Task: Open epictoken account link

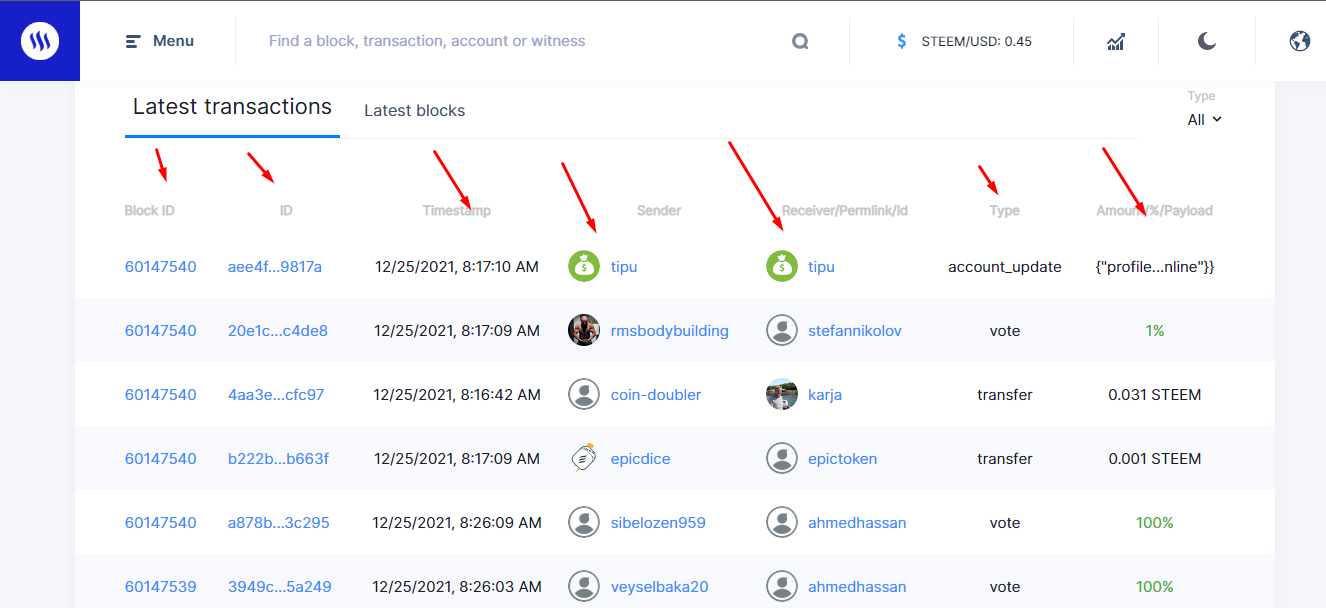Action: point(843,459)
